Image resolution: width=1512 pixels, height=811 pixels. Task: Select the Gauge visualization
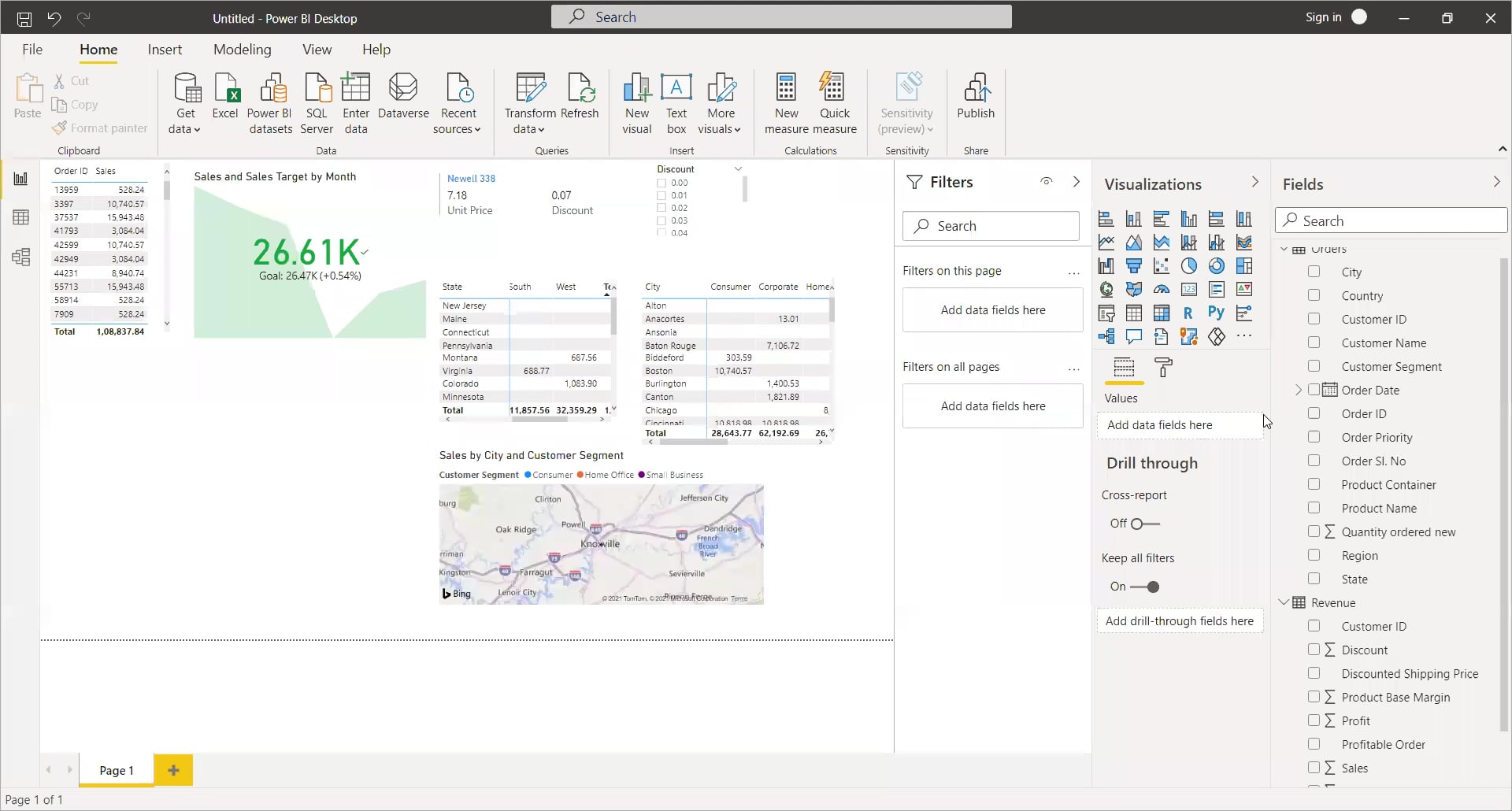tap(1162, 289)
